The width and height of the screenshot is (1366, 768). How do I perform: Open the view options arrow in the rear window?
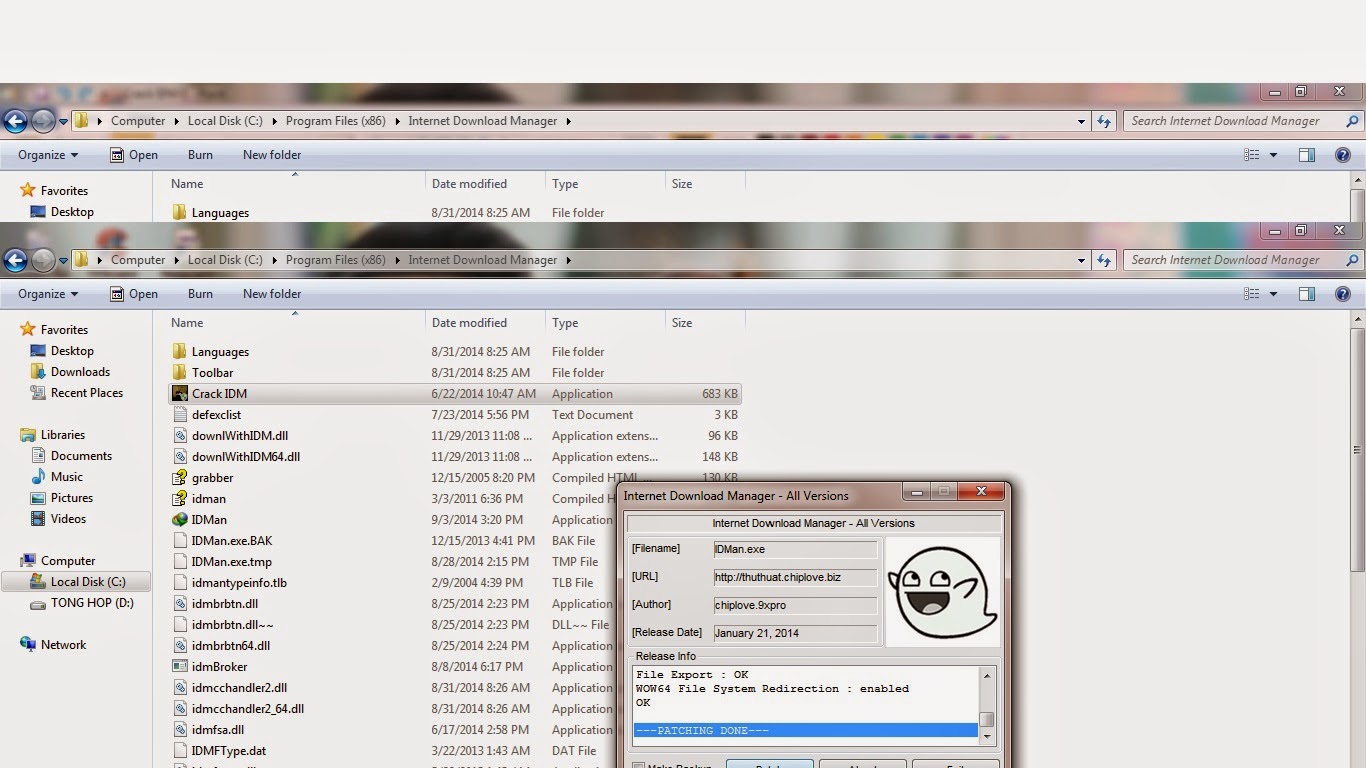[1273, 155]
